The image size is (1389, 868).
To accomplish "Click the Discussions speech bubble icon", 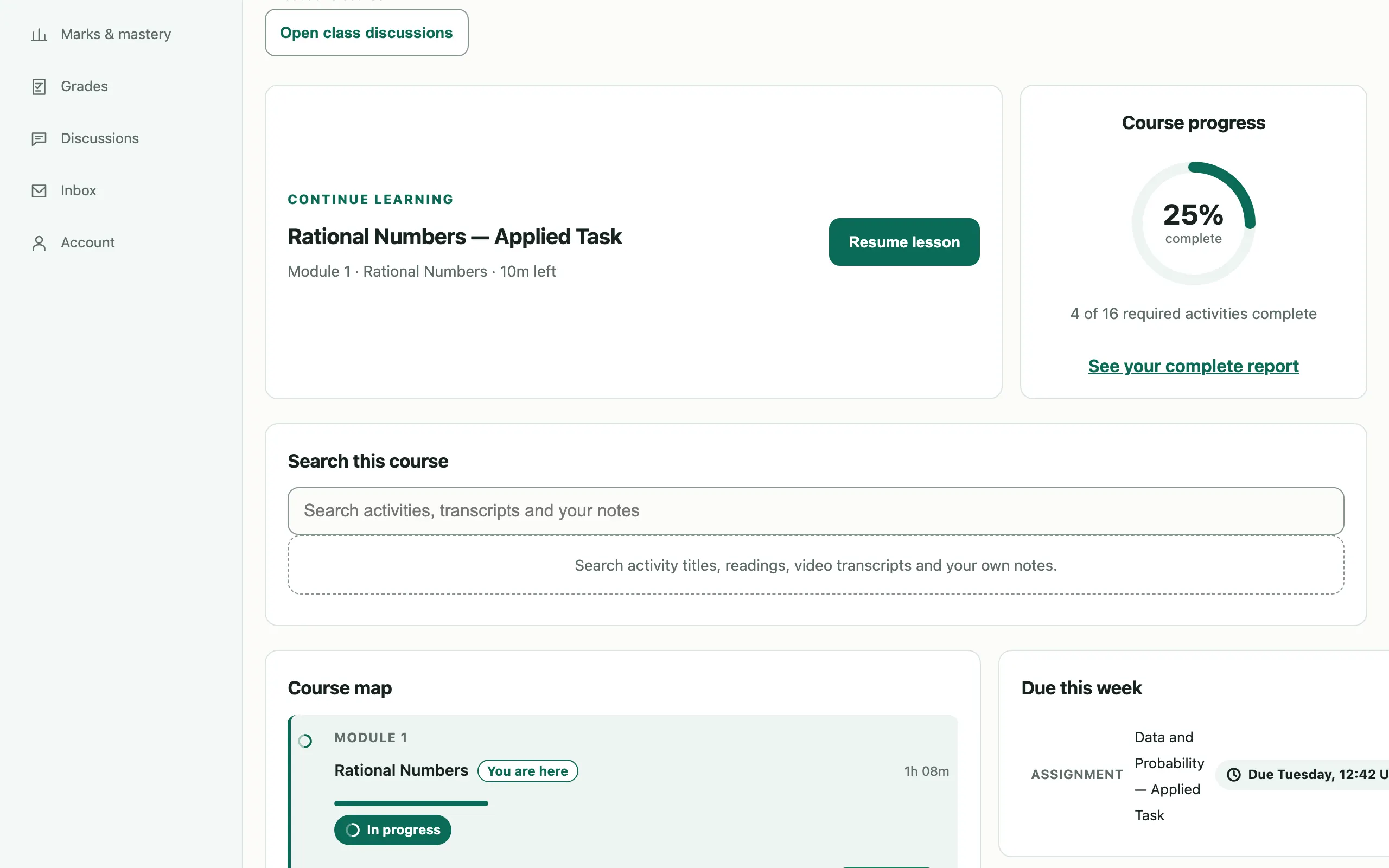I will click(39, 139).
